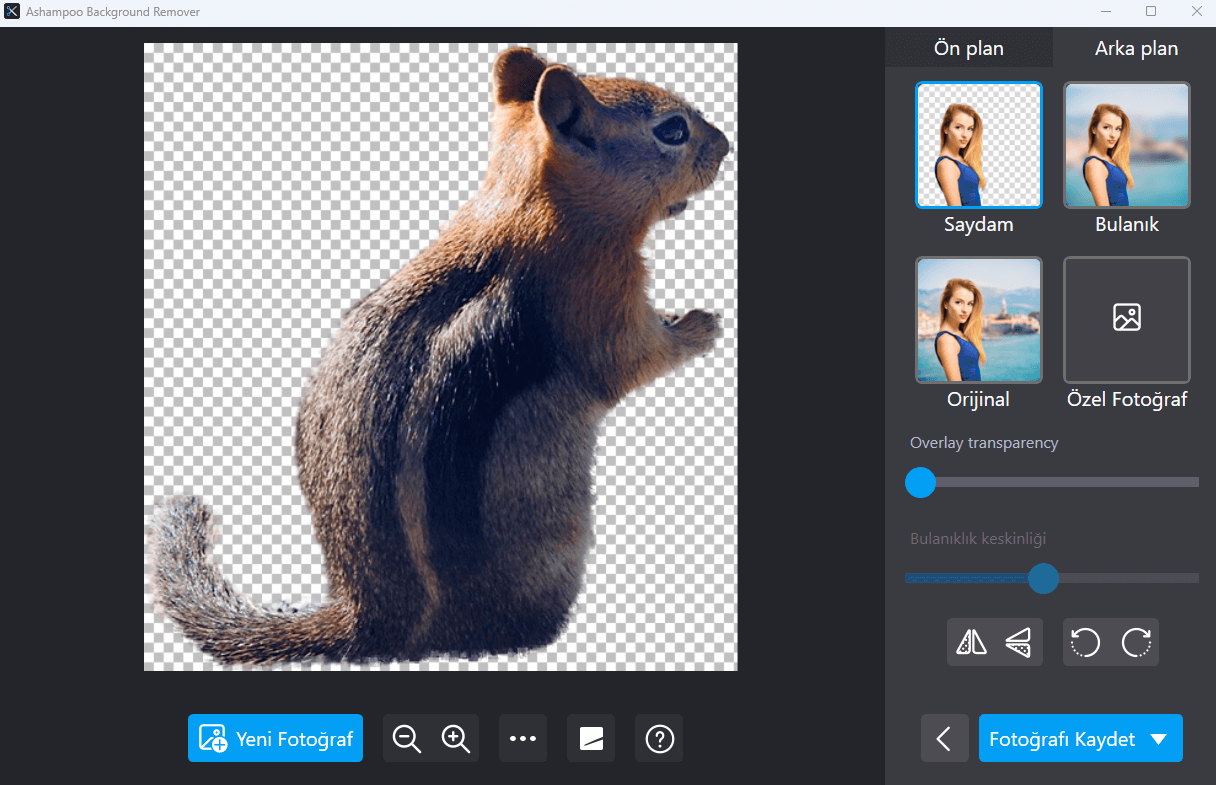Flip the image horizontally
This screenshot has height=785, width=1216.
coord(971,642)
